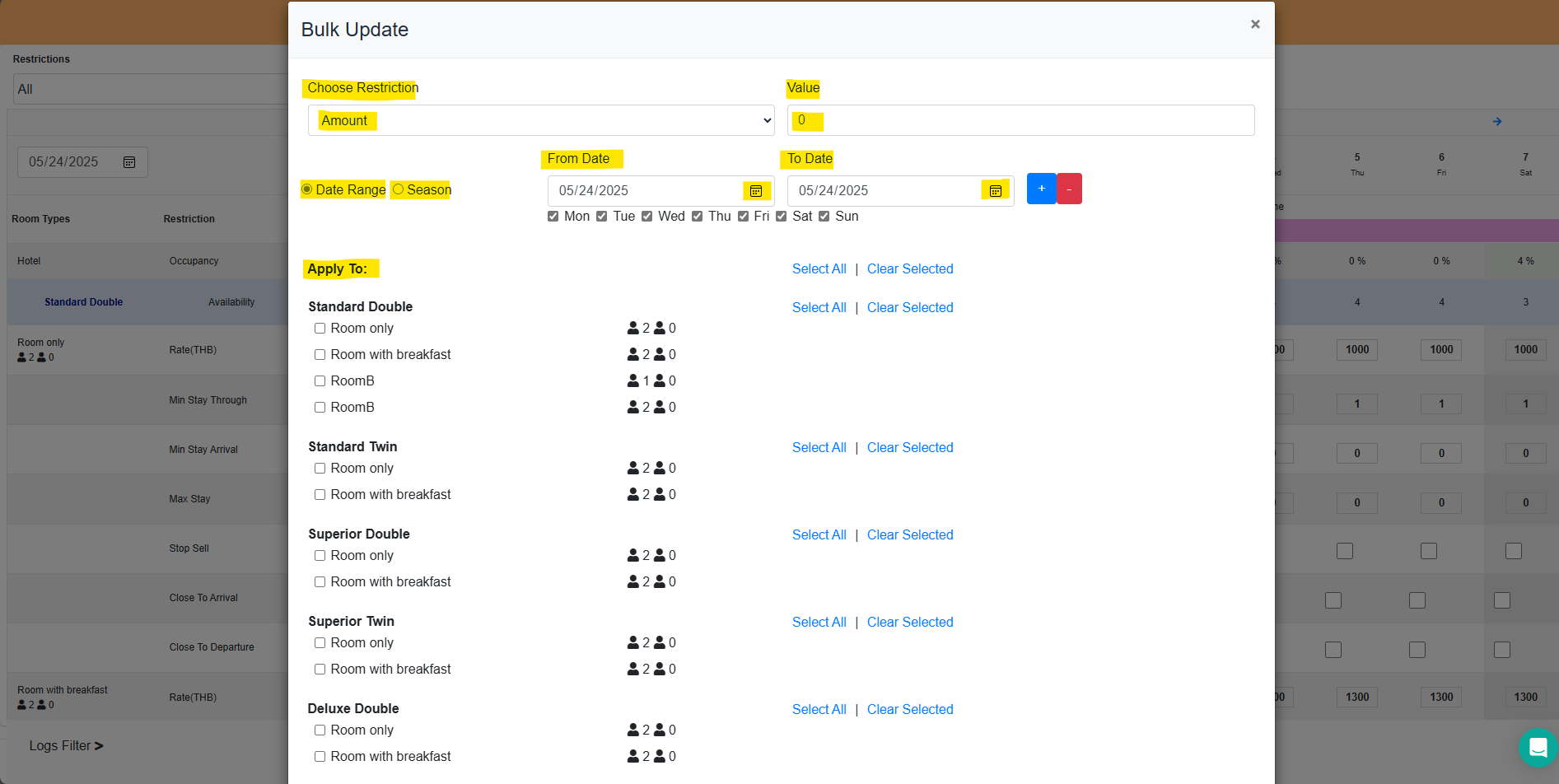Screen dimensions: 1559x784
Task: Select the Season radio button
Action: [399, 189]
